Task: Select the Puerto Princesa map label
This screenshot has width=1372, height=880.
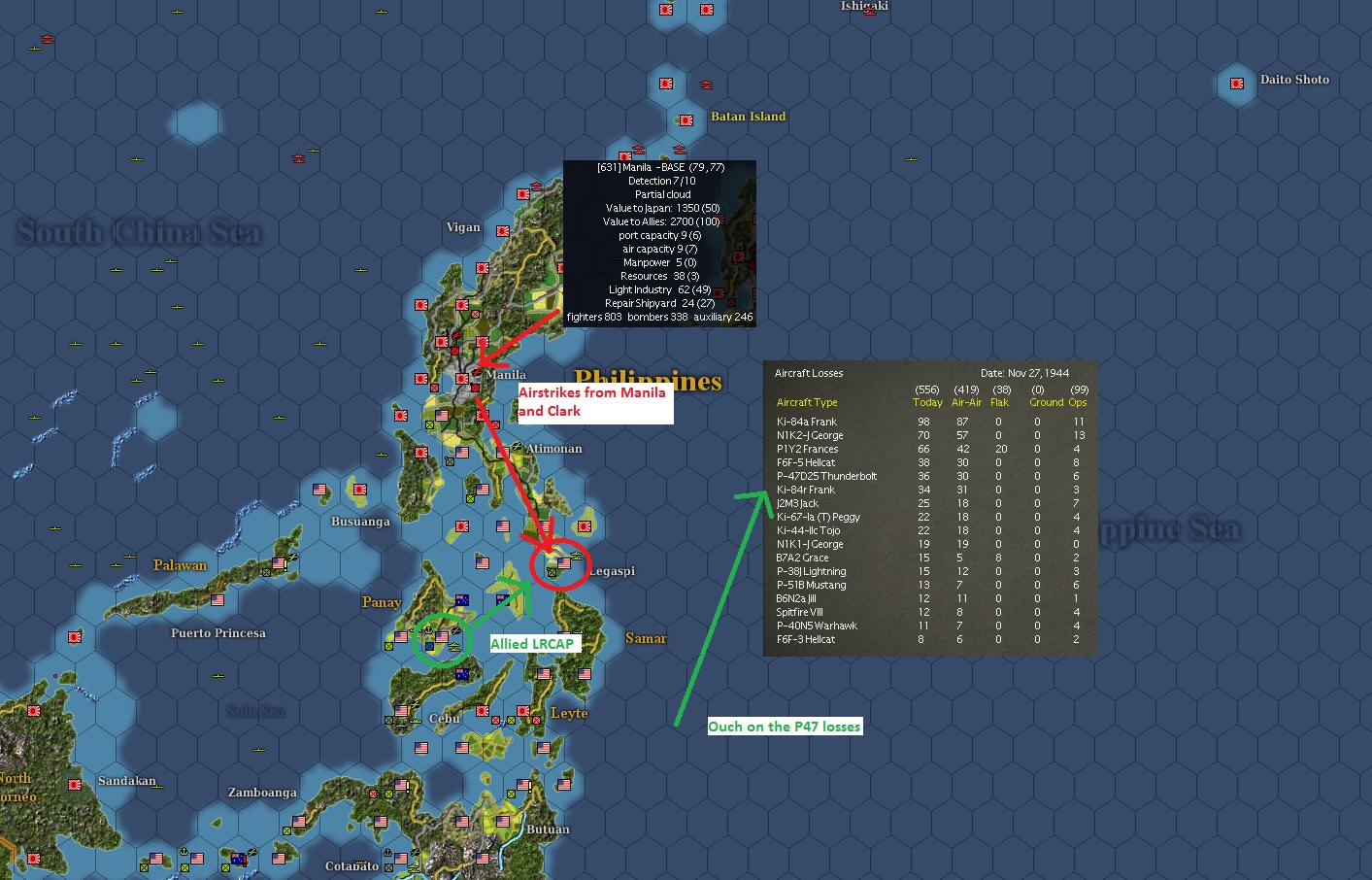Action: [218, 633]
